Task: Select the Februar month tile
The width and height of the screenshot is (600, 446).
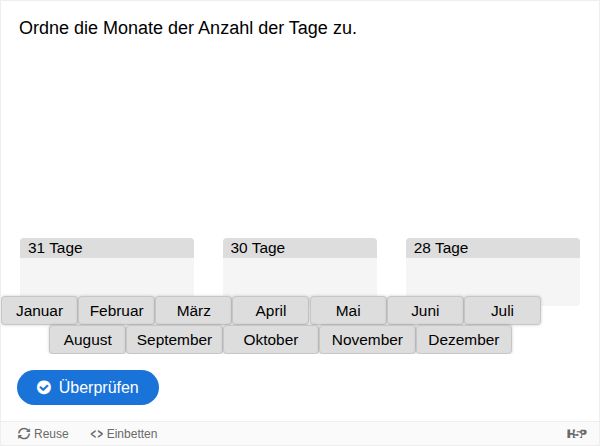Action: (x=116, y=311)
